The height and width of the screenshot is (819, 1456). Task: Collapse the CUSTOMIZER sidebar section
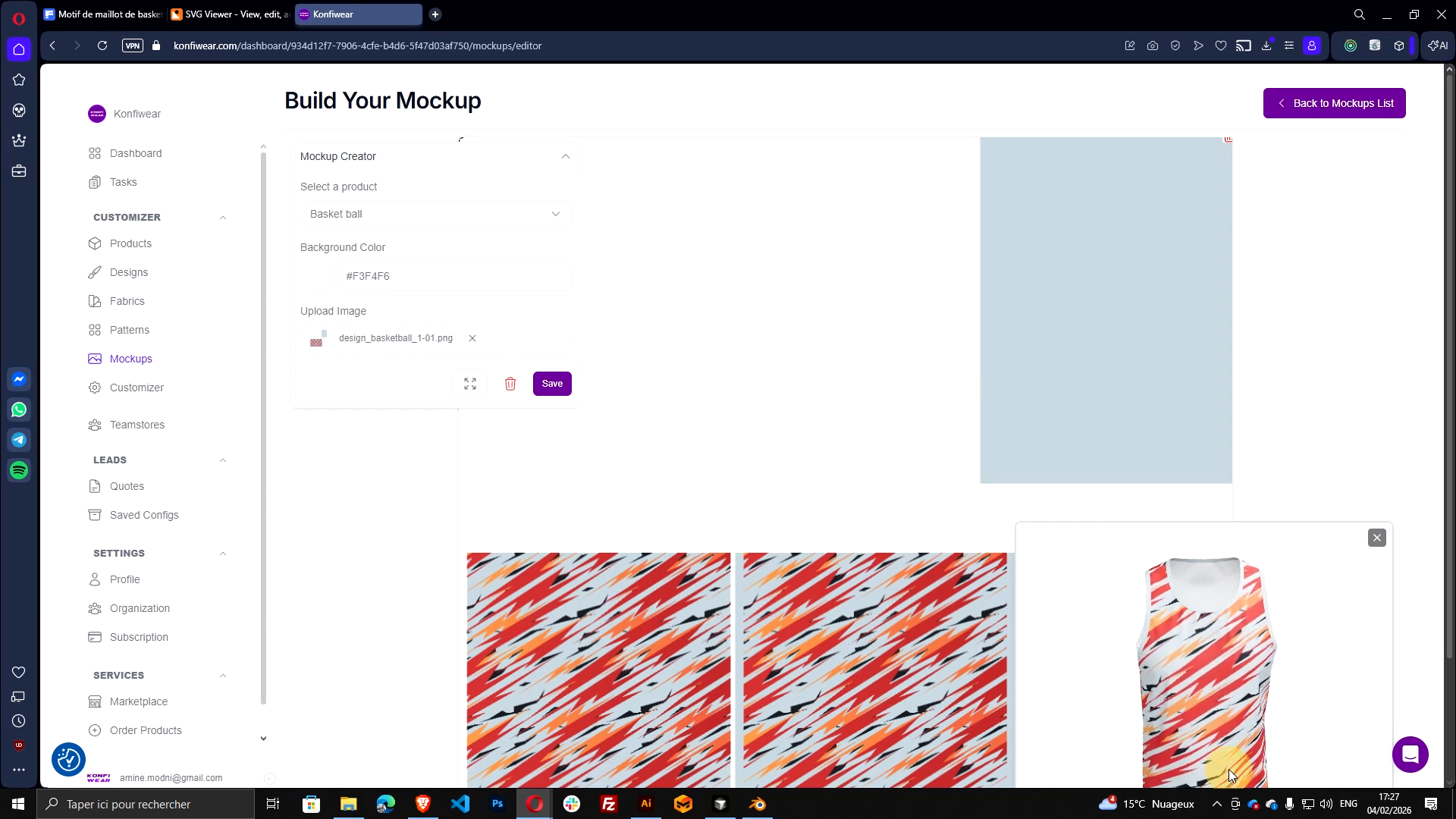(223, 218)
